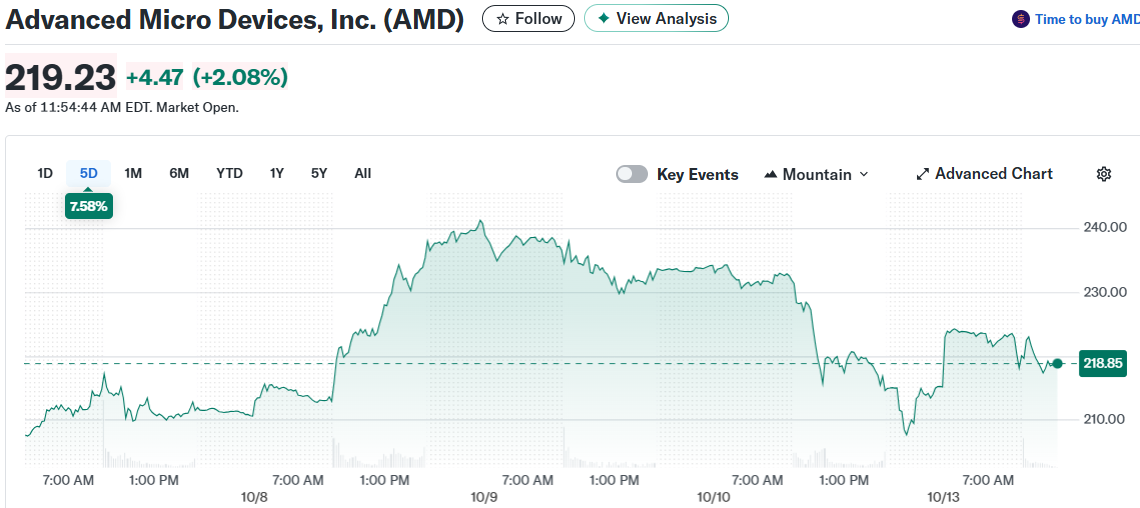Toggle the Key Events switch
The height and width of the screenshot is (508, 1140).
click(x=632, y=174)
